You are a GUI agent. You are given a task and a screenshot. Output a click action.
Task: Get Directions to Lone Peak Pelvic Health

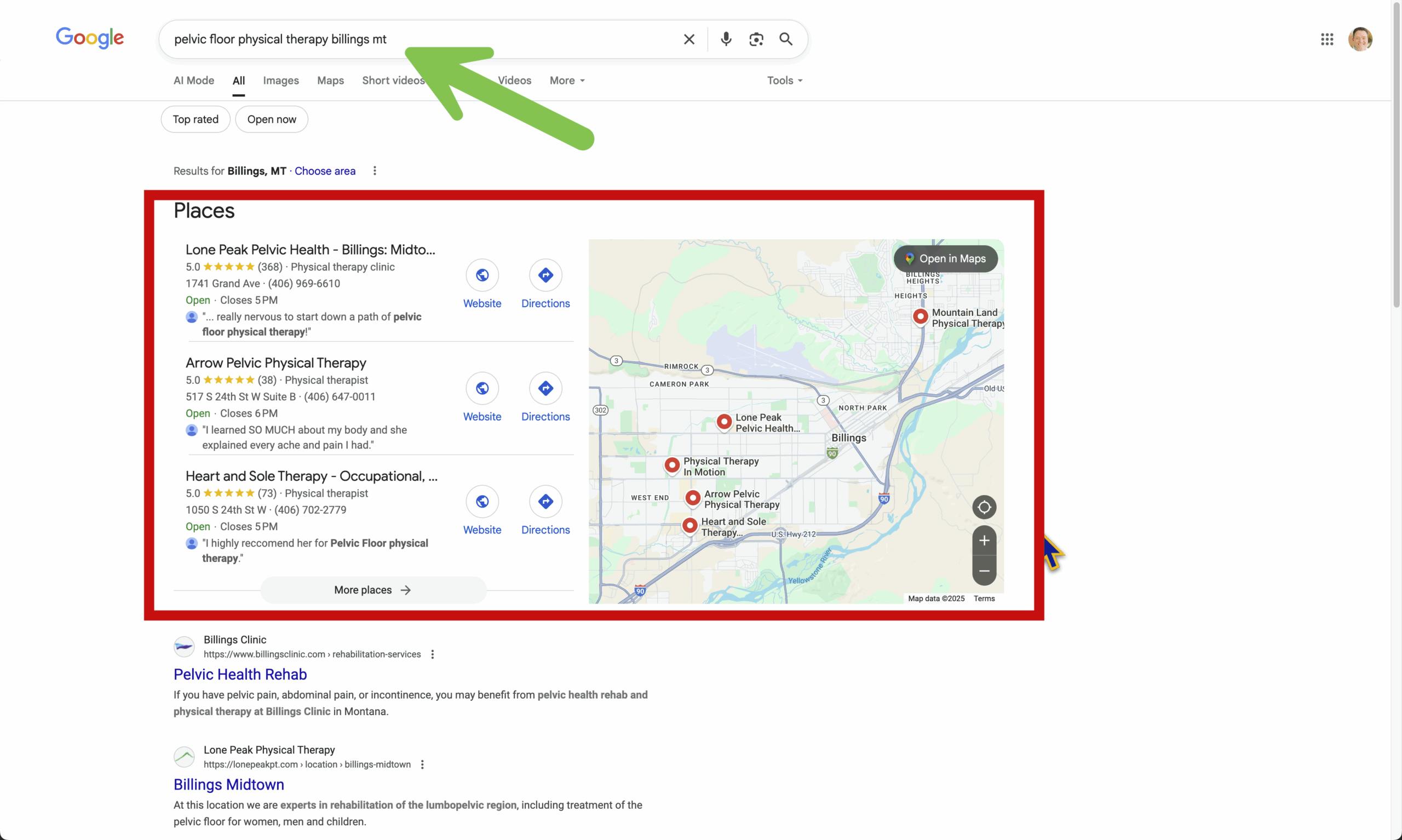(545, 275)
